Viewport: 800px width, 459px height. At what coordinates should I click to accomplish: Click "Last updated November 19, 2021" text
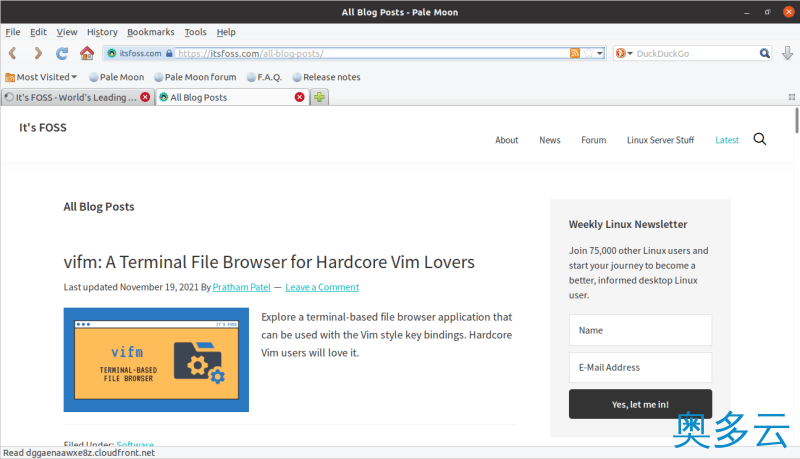pyautogui.click(x=131, y=287)
